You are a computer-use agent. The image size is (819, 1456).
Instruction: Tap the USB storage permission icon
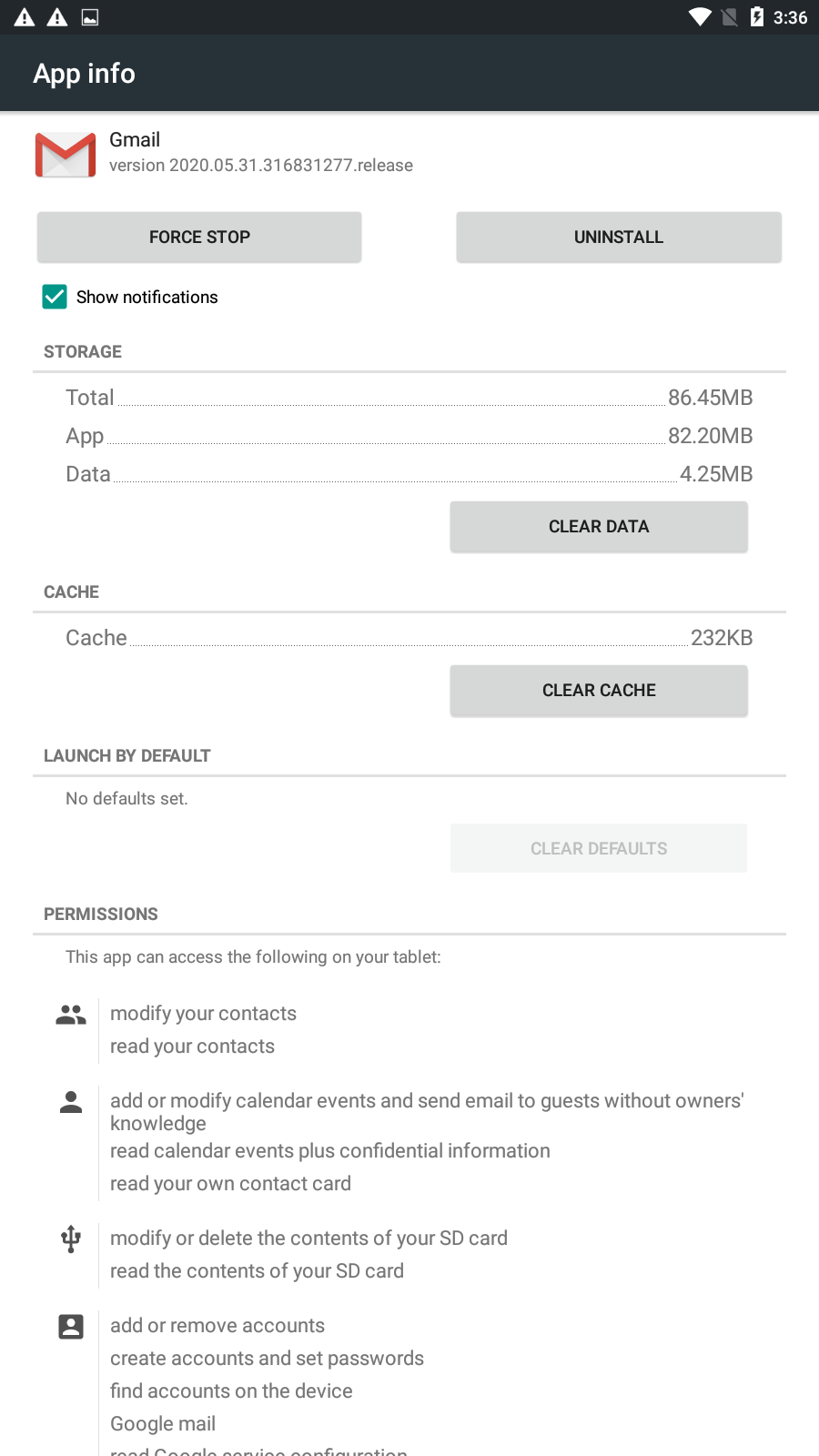click(x=71, y=1239)
